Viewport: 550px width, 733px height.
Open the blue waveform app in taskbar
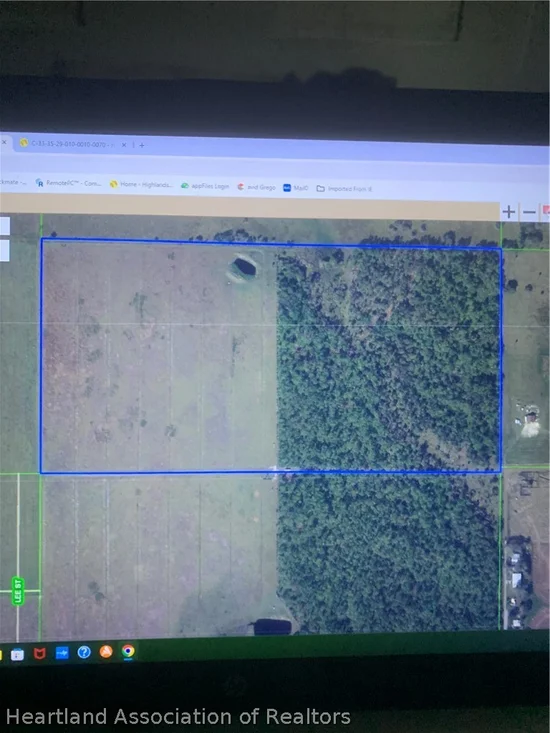pos(62,653)
